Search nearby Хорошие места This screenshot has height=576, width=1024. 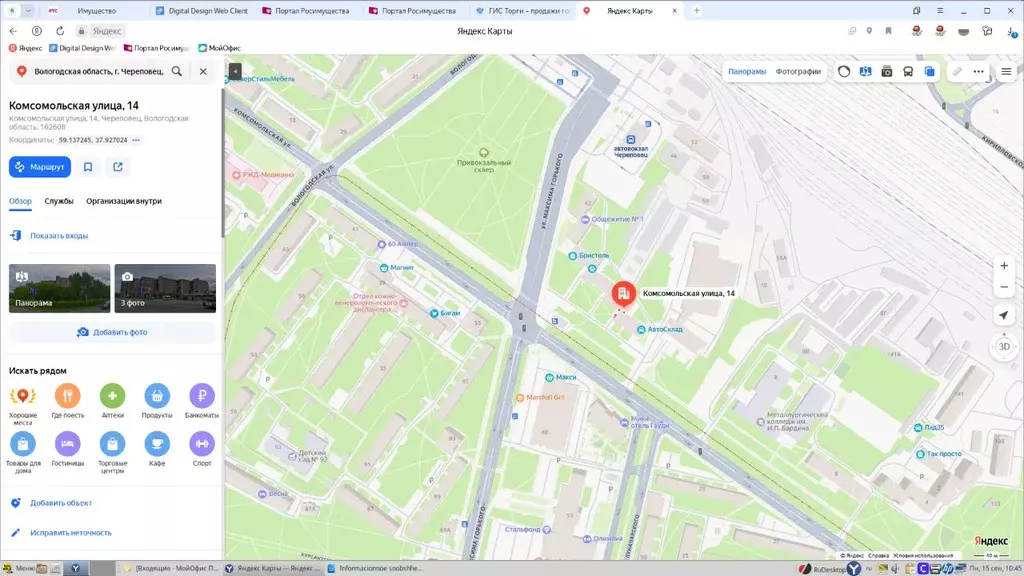(23, 405)
